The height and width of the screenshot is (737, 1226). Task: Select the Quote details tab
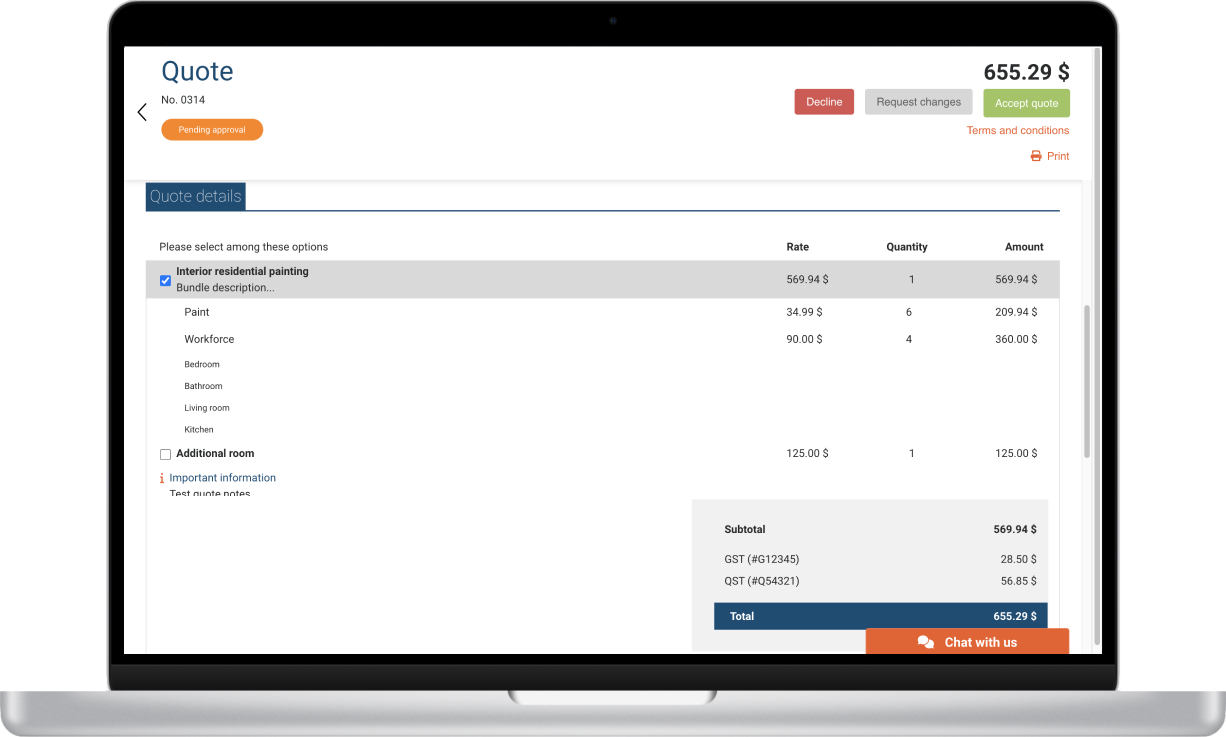[196, 197]
